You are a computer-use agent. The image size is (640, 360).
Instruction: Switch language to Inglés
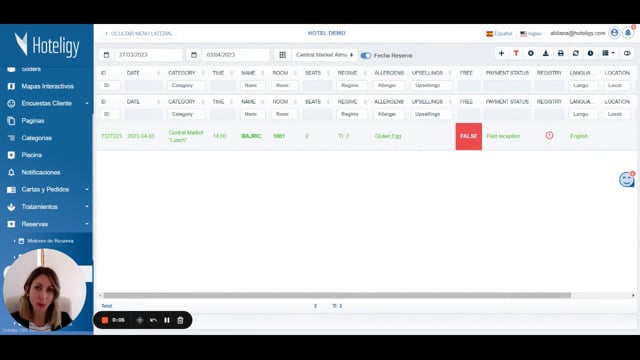pos(531,33)
